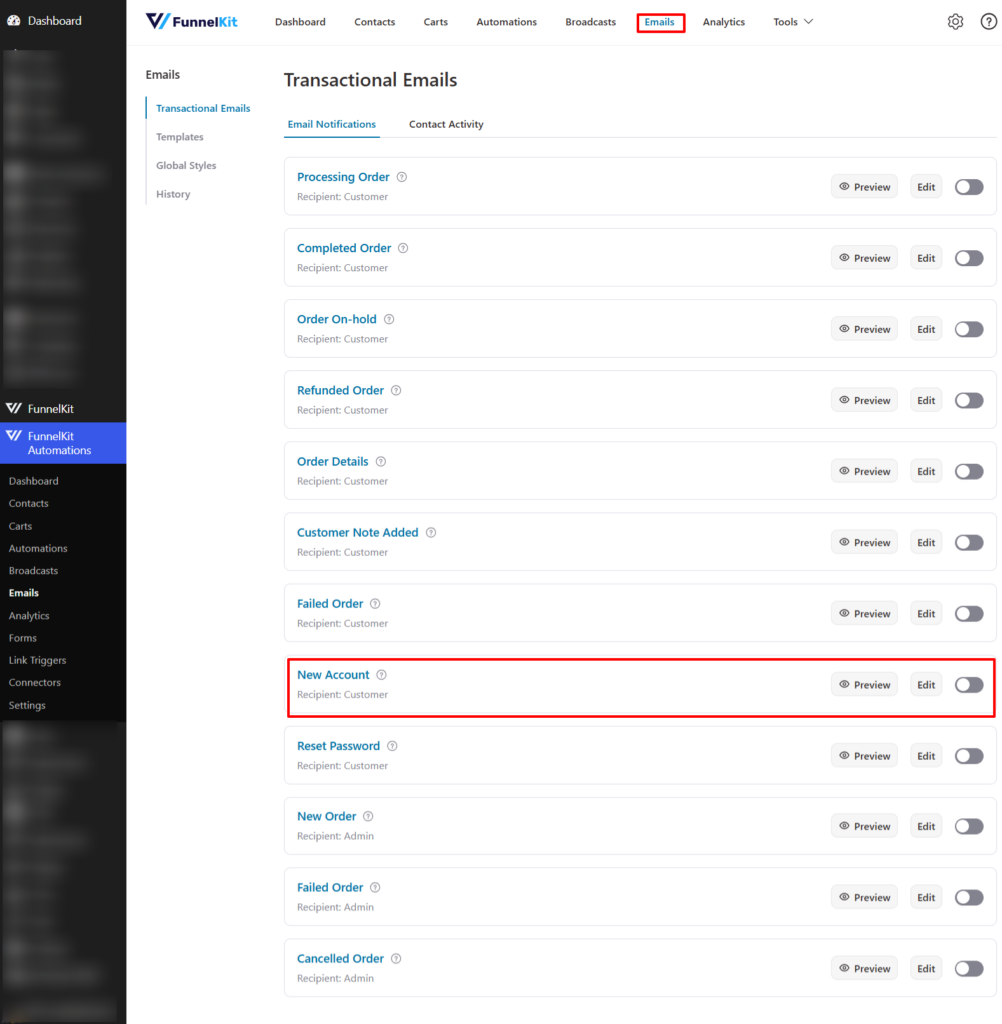Enable the customer Failed Order toggle
The height and width of the screenshot is (1024, 1002).
point(969,614)
